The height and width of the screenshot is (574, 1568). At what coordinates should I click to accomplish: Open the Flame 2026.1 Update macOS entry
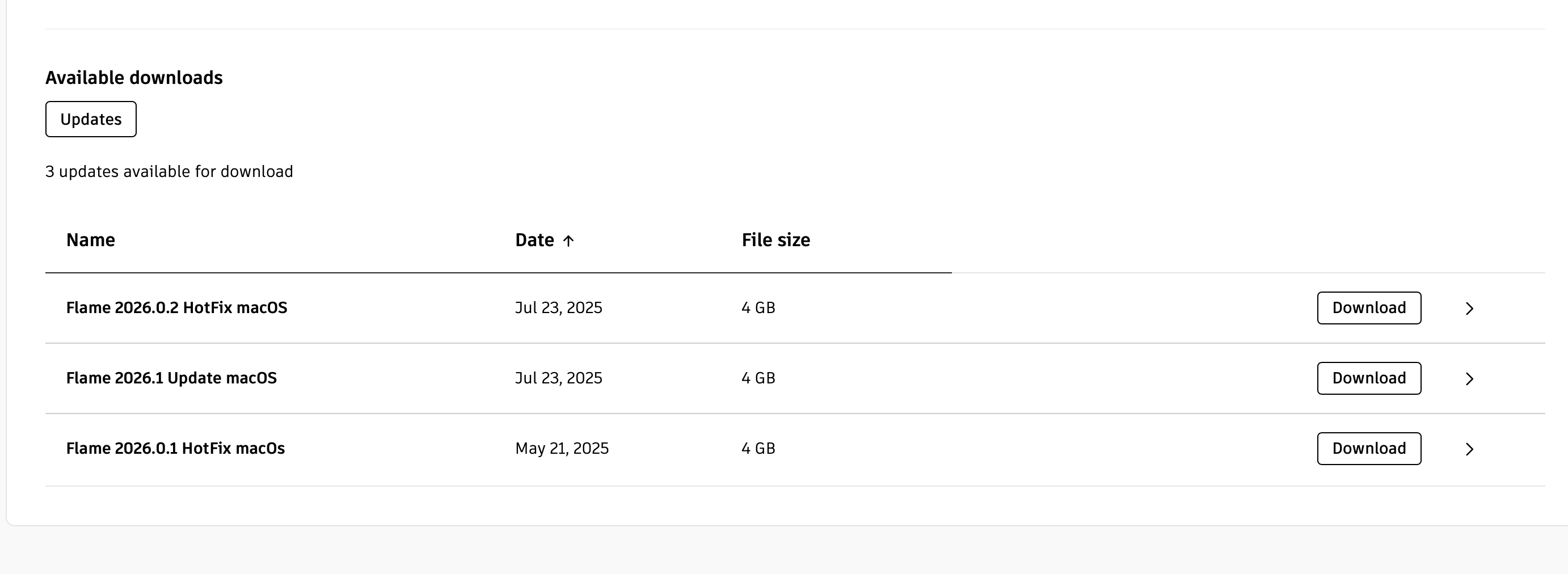(171, 378)
